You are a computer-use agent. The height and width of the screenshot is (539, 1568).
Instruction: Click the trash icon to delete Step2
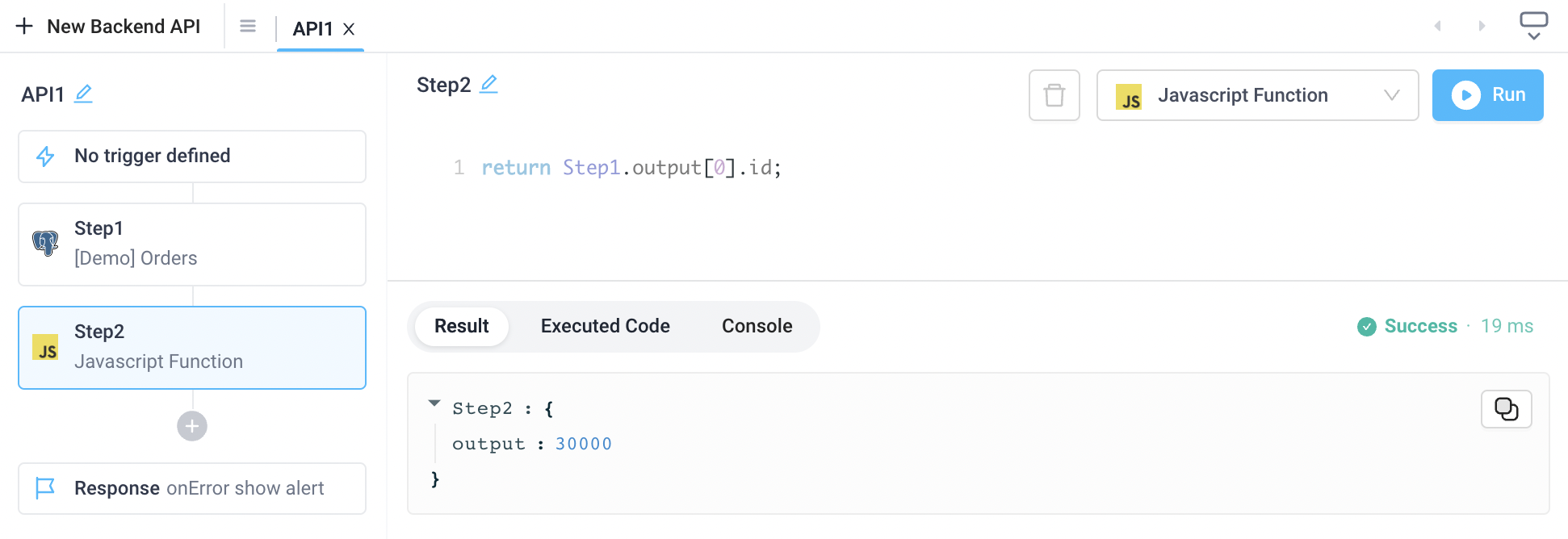1054,95
